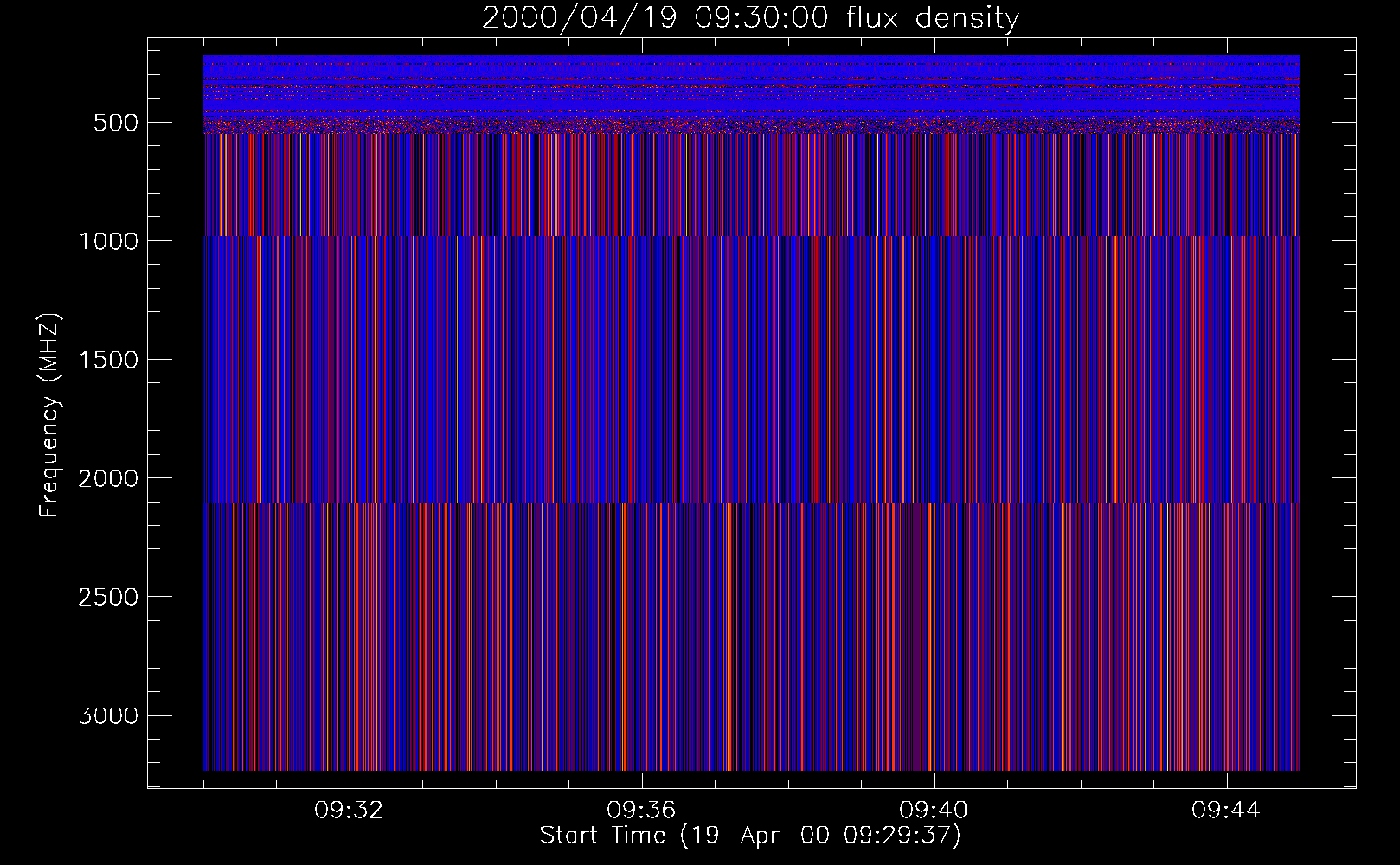
Task: Click the 3000 frequency tick label
Action: coord(108,716)
